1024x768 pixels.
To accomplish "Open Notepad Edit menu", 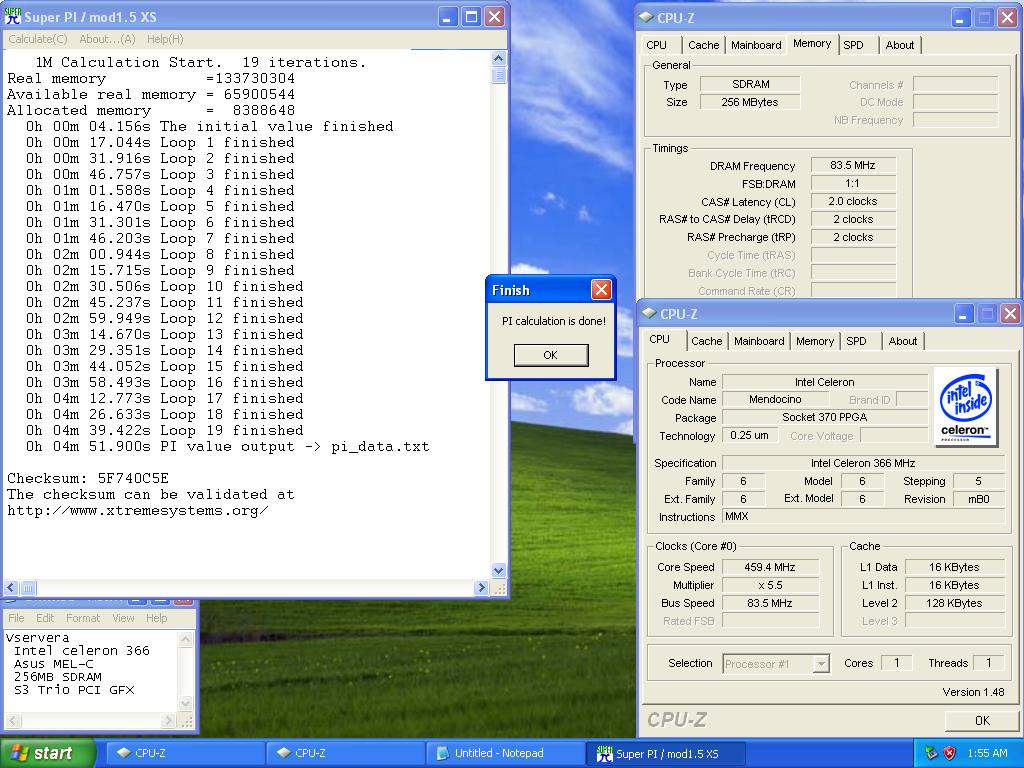I will [x=45, y=618].
